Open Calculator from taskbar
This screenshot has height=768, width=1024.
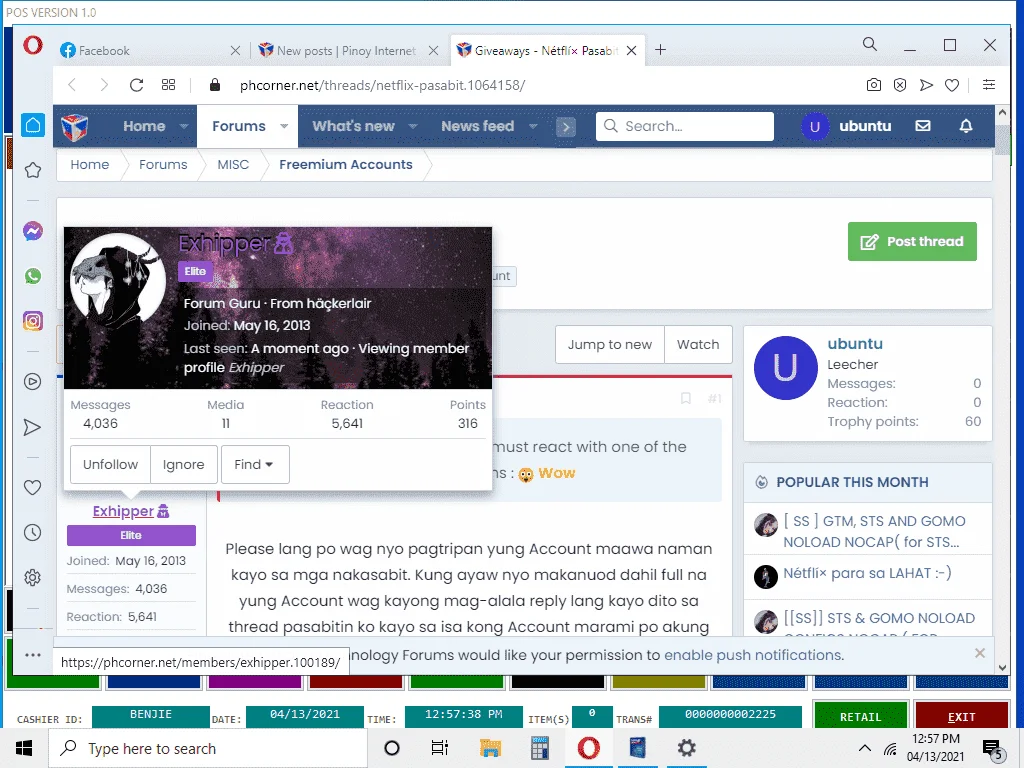click(539, 748)
